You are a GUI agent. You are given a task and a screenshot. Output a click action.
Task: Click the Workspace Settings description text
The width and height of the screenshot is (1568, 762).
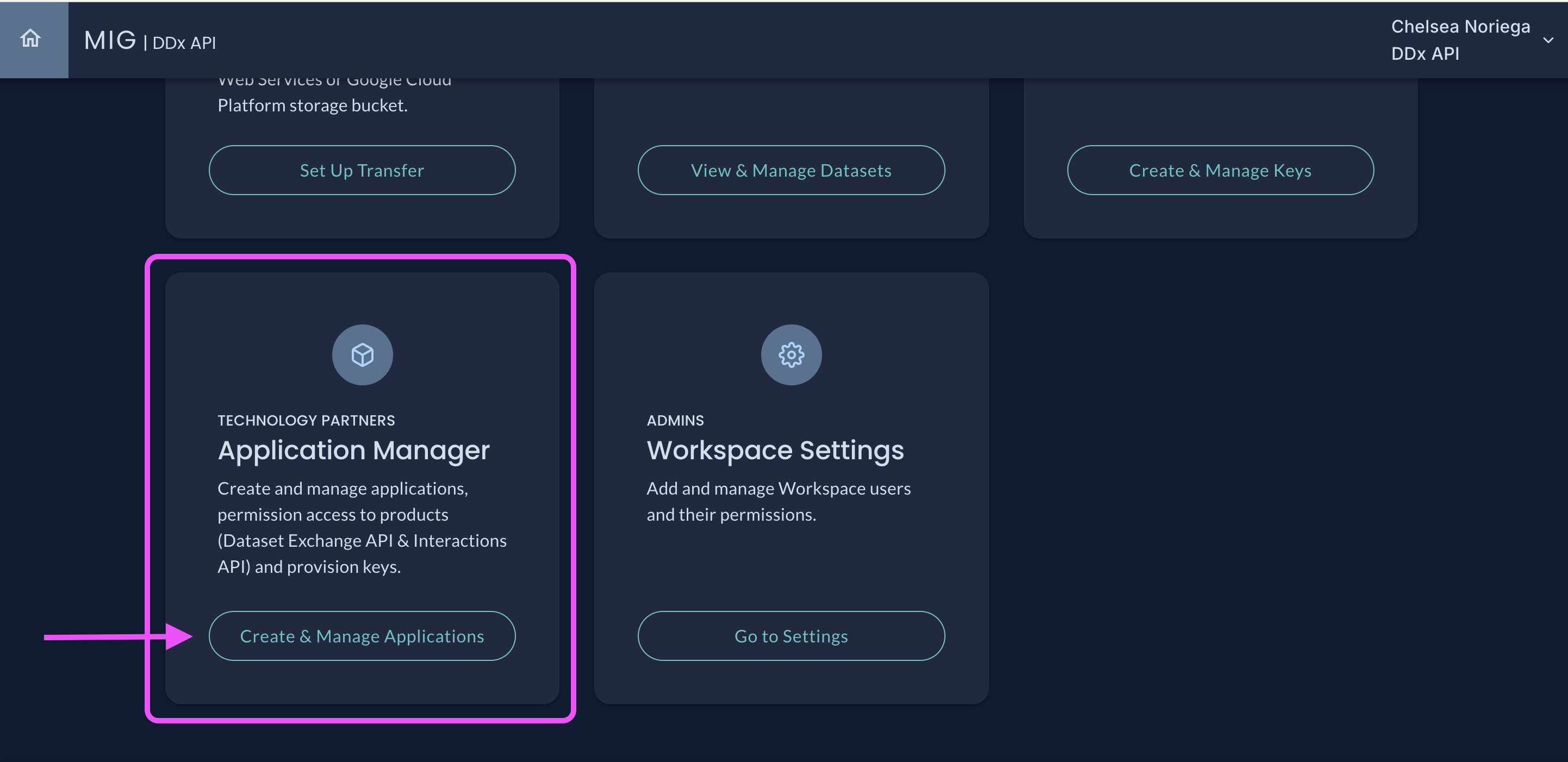tap(778, 502)
